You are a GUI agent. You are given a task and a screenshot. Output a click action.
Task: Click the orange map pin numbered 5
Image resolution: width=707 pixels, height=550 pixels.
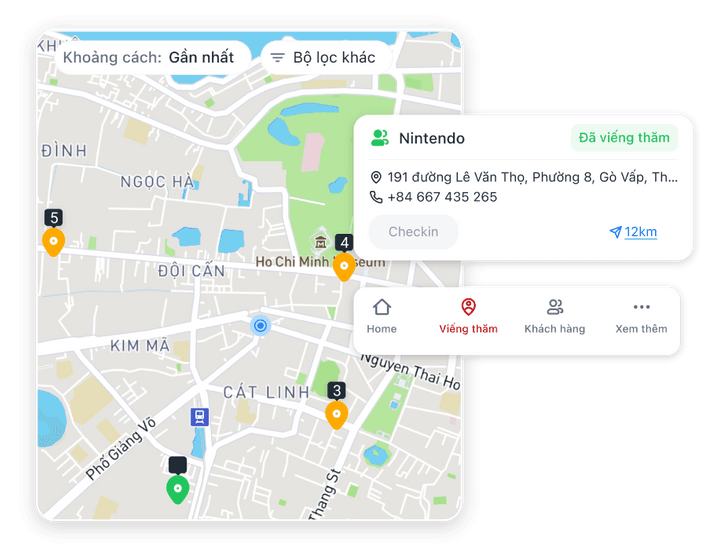point(54,242)
